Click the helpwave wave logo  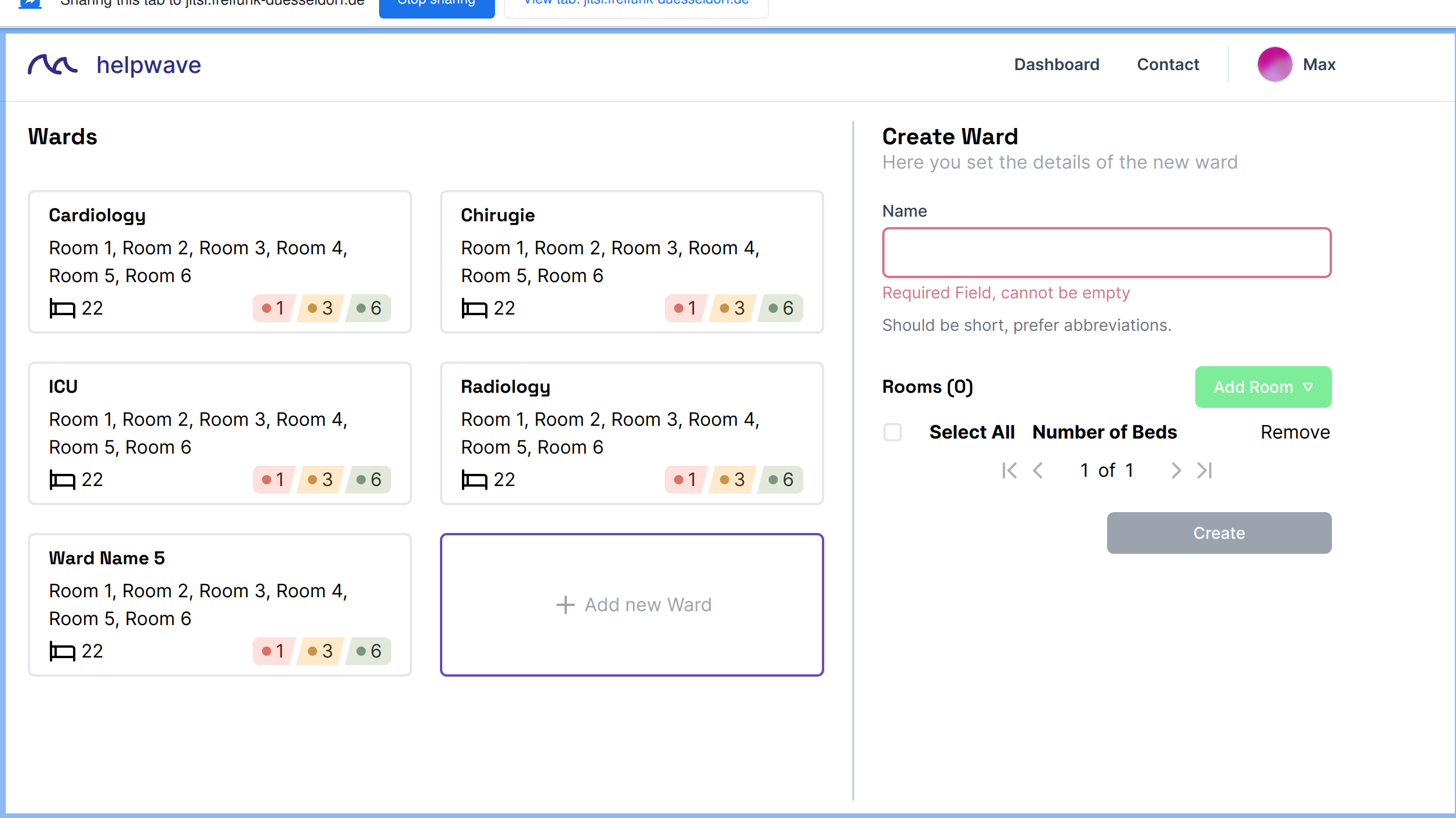[x=53, y=64]
